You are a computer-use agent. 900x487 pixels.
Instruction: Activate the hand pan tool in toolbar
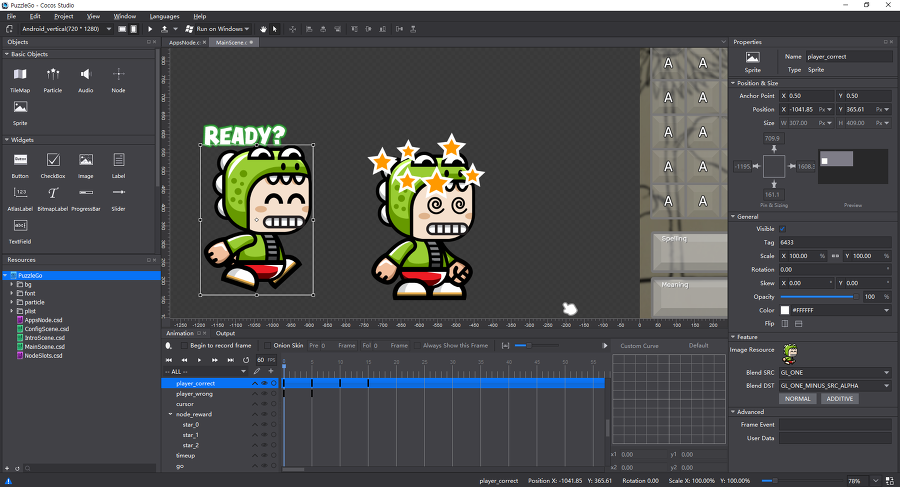(x=264, y=29)
